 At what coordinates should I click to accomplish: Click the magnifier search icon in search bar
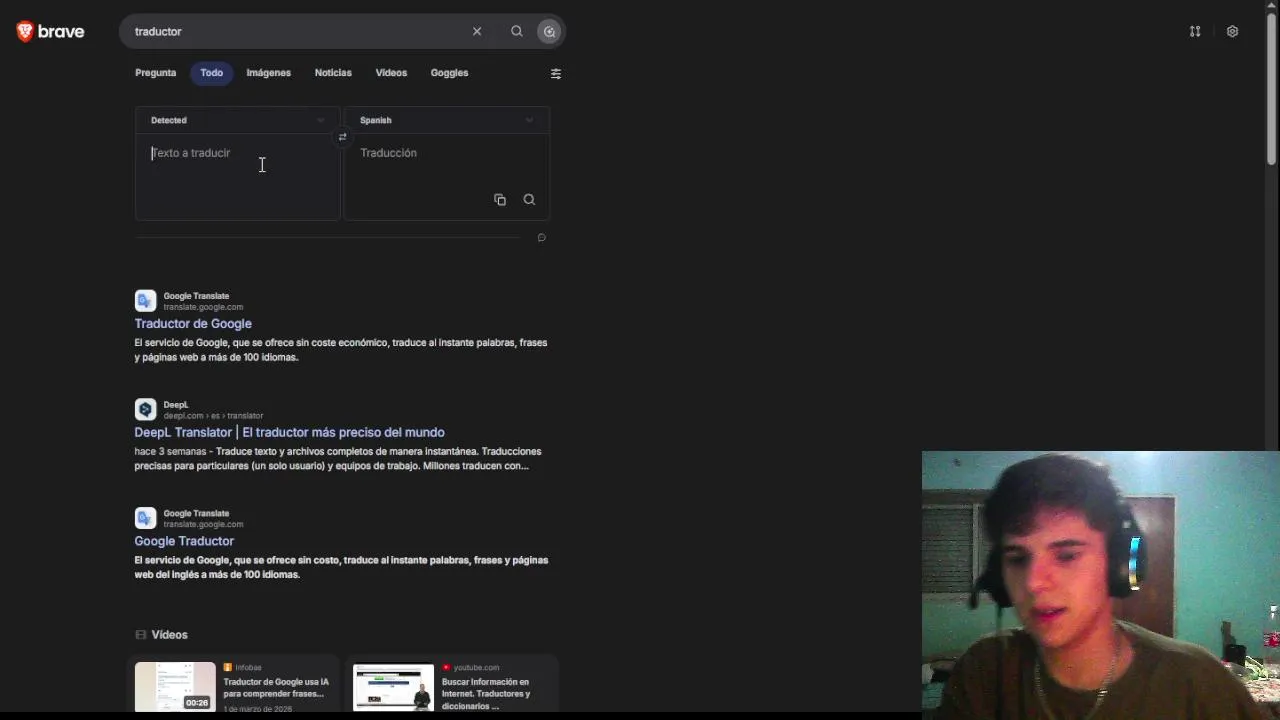517,31
